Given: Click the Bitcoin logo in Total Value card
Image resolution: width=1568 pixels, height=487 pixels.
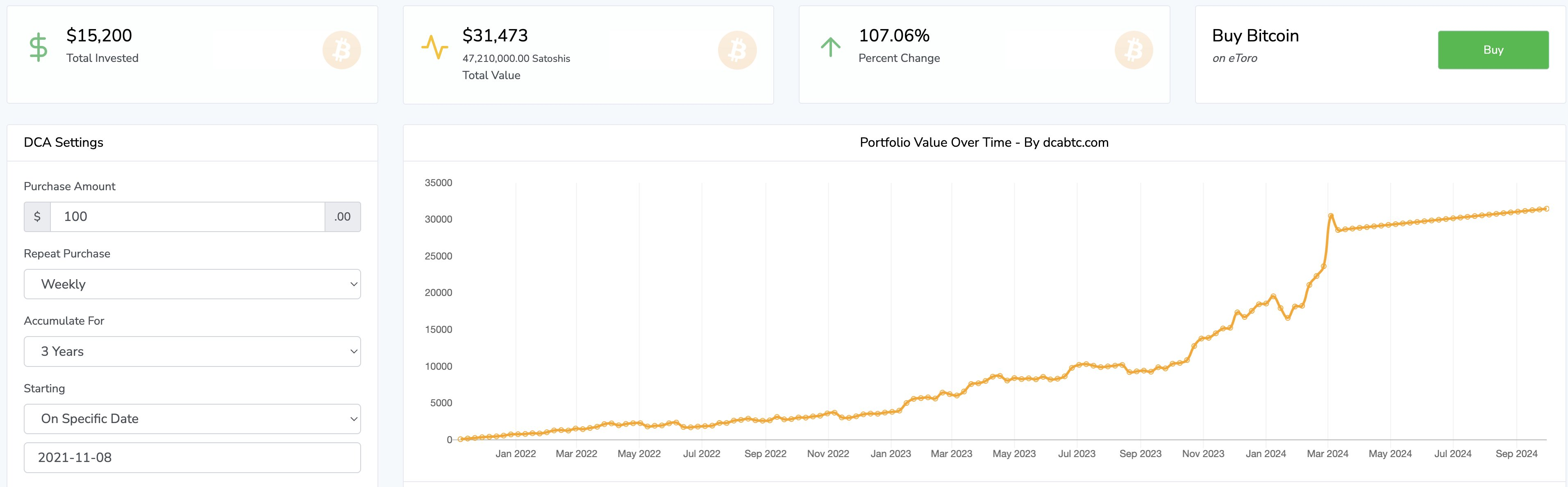Looking at the screenshot, I should click(x=737, y=50).
